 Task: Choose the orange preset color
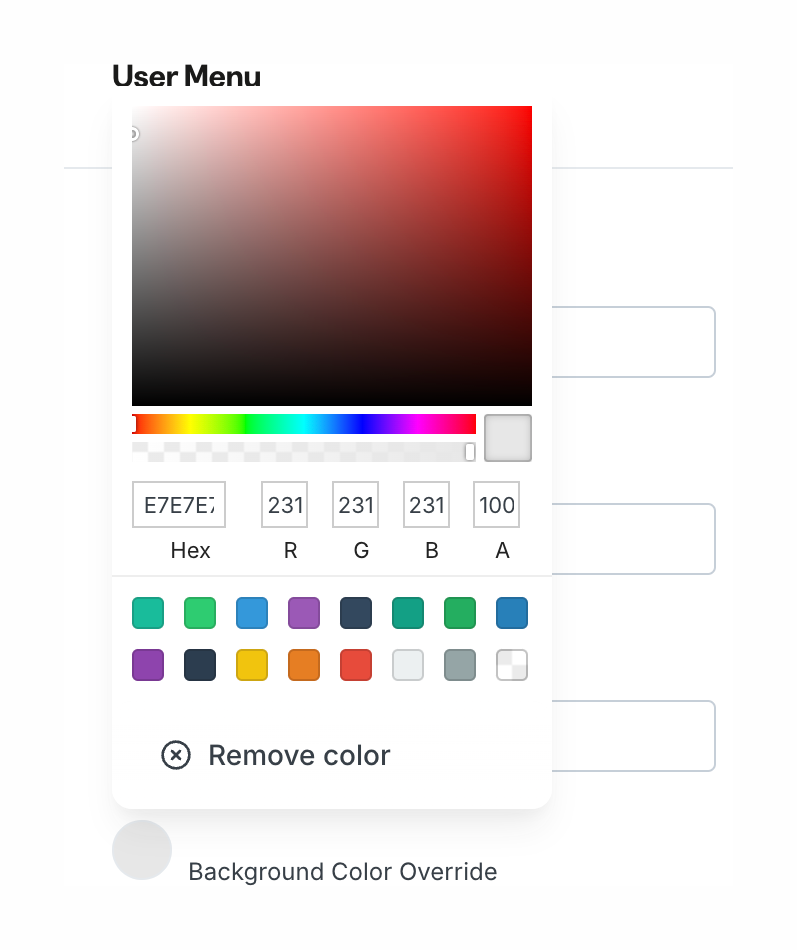point(304,665)
